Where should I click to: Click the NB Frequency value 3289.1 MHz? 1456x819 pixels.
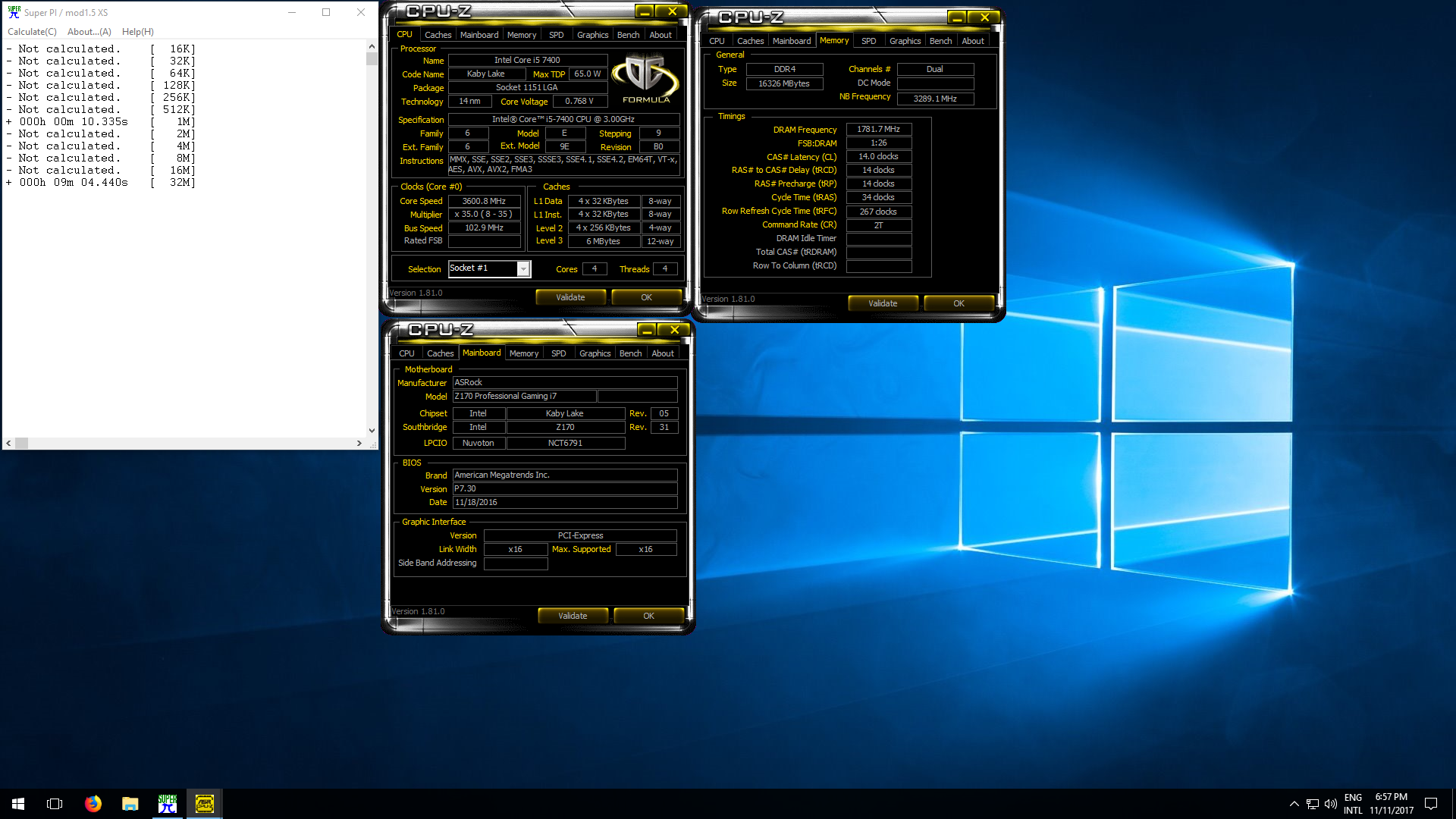click(x=935, y=99)
